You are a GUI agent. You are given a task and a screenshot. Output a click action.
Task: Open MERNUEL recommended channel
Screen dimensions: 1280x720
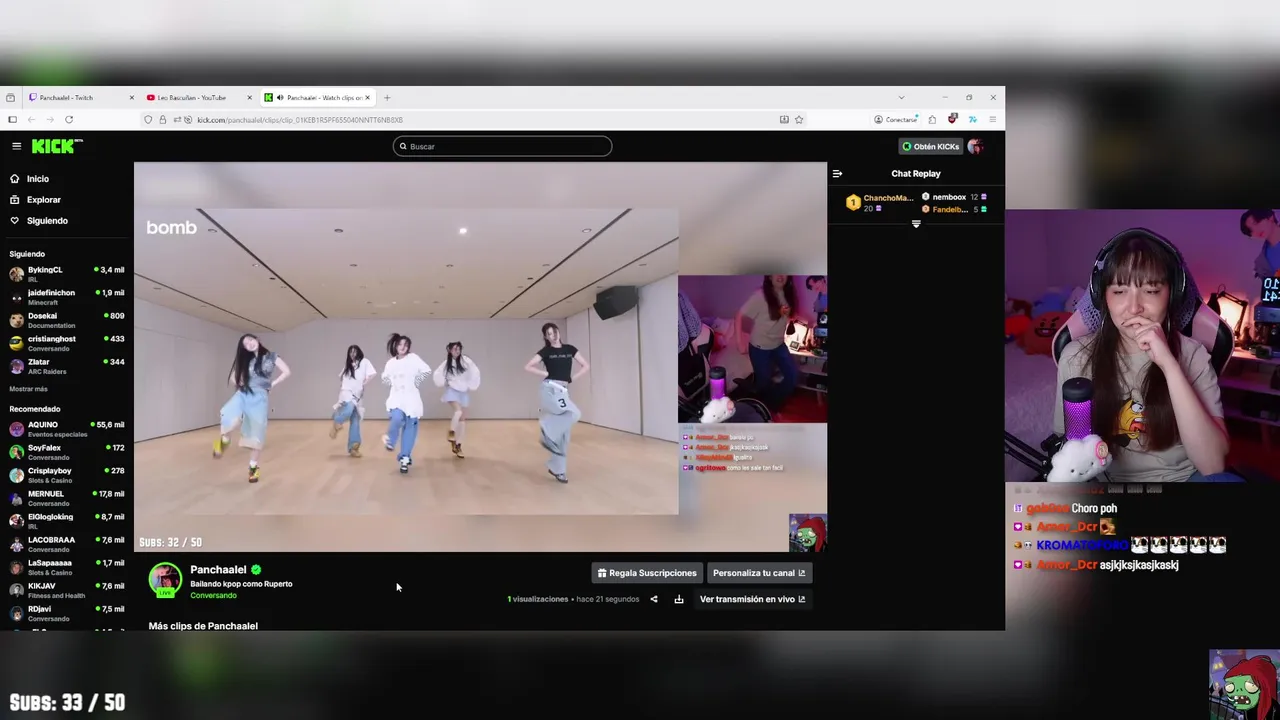coord(67,498)
